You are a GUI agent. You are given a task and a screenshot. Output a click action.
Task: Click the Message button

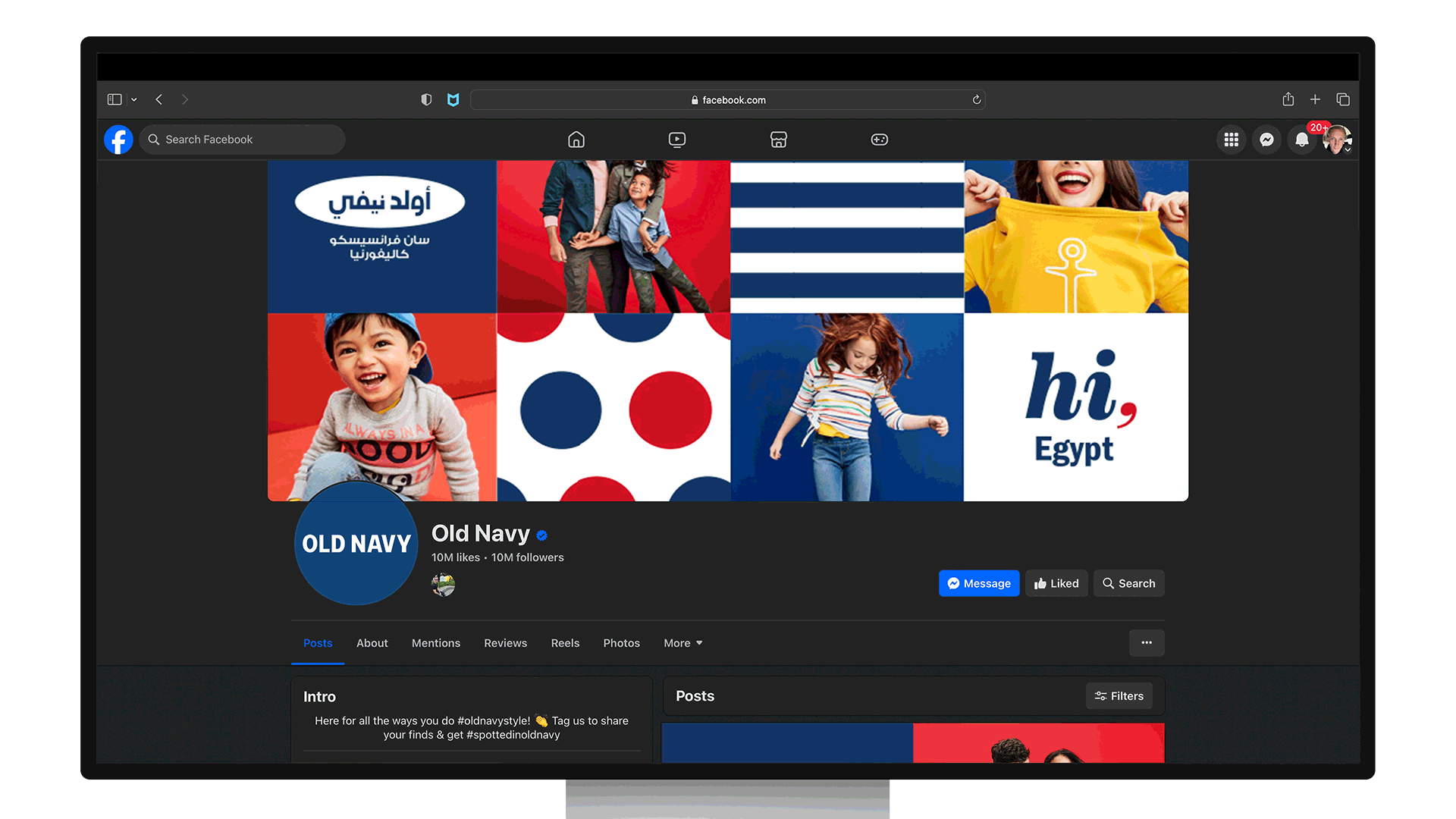tap(979, 583)
